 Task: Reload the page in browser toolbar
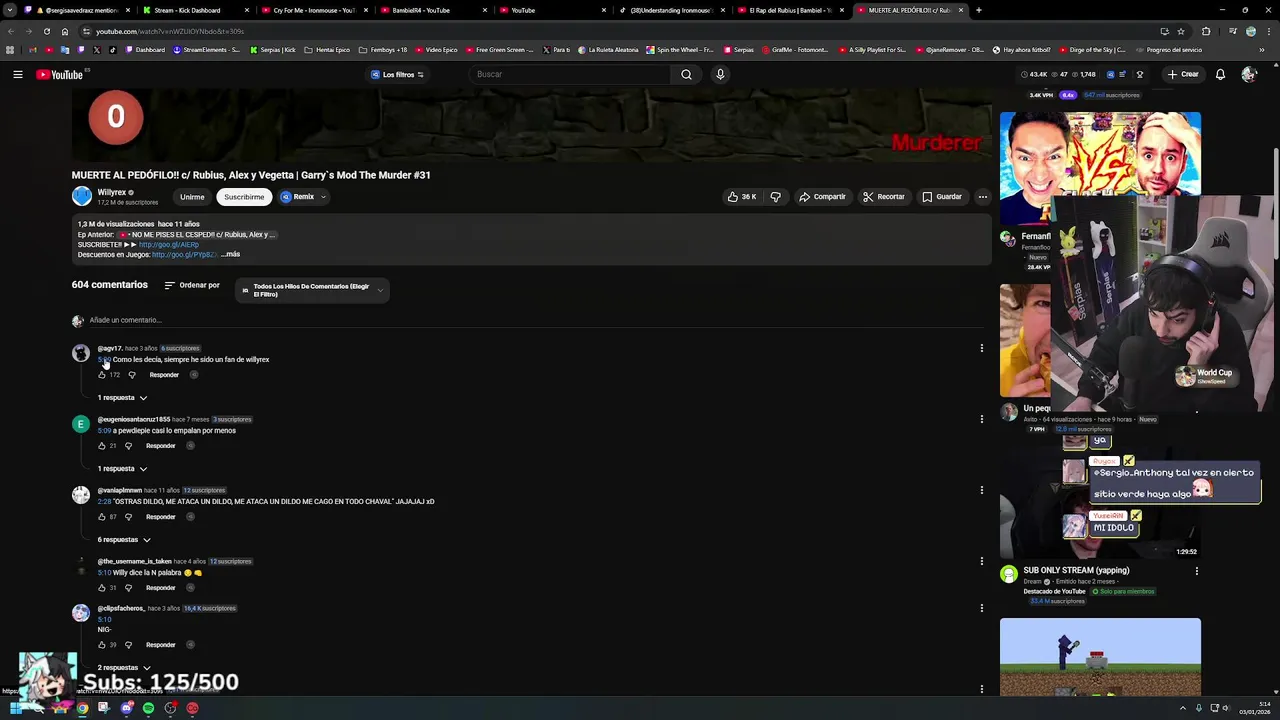46,31
